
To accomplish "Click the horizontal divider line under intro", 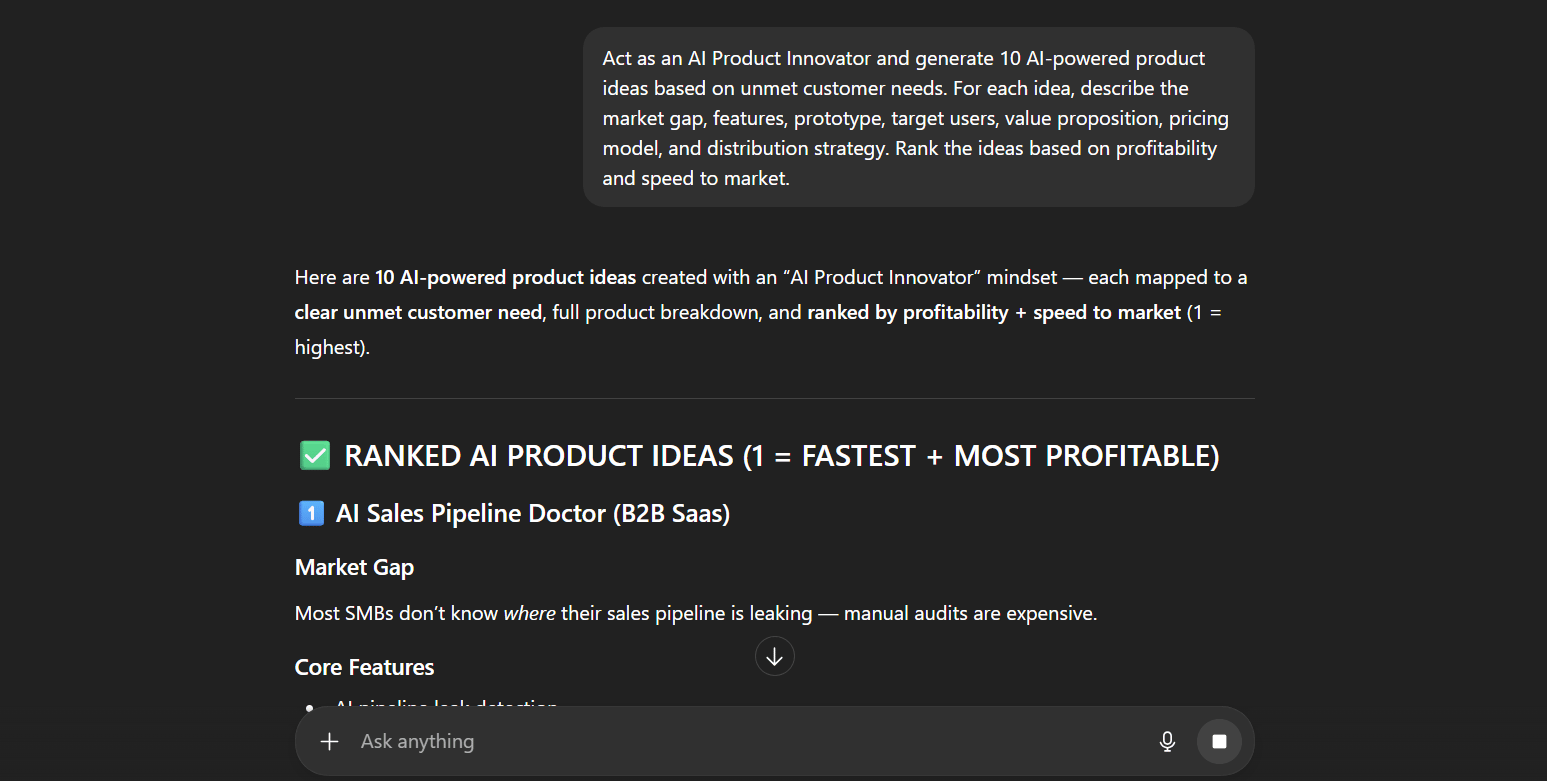I will [774, 398].
